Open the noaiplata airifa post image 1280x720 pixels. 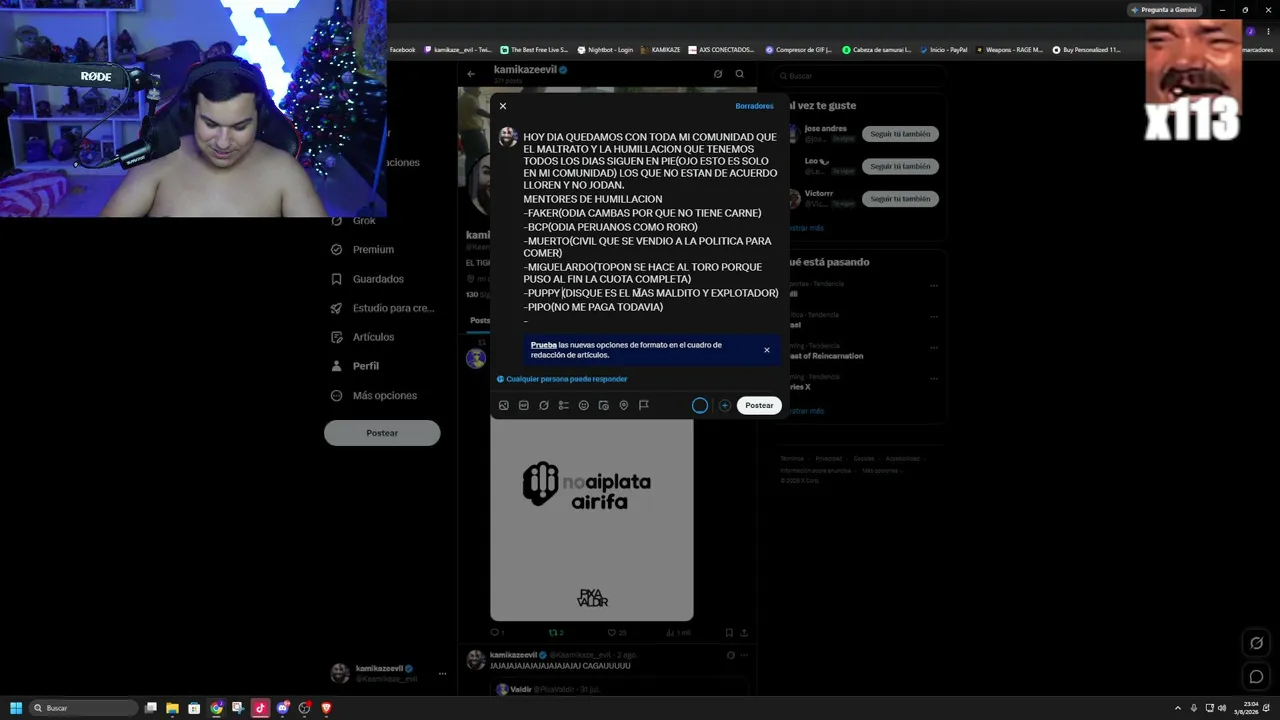(x=591, y=520)
